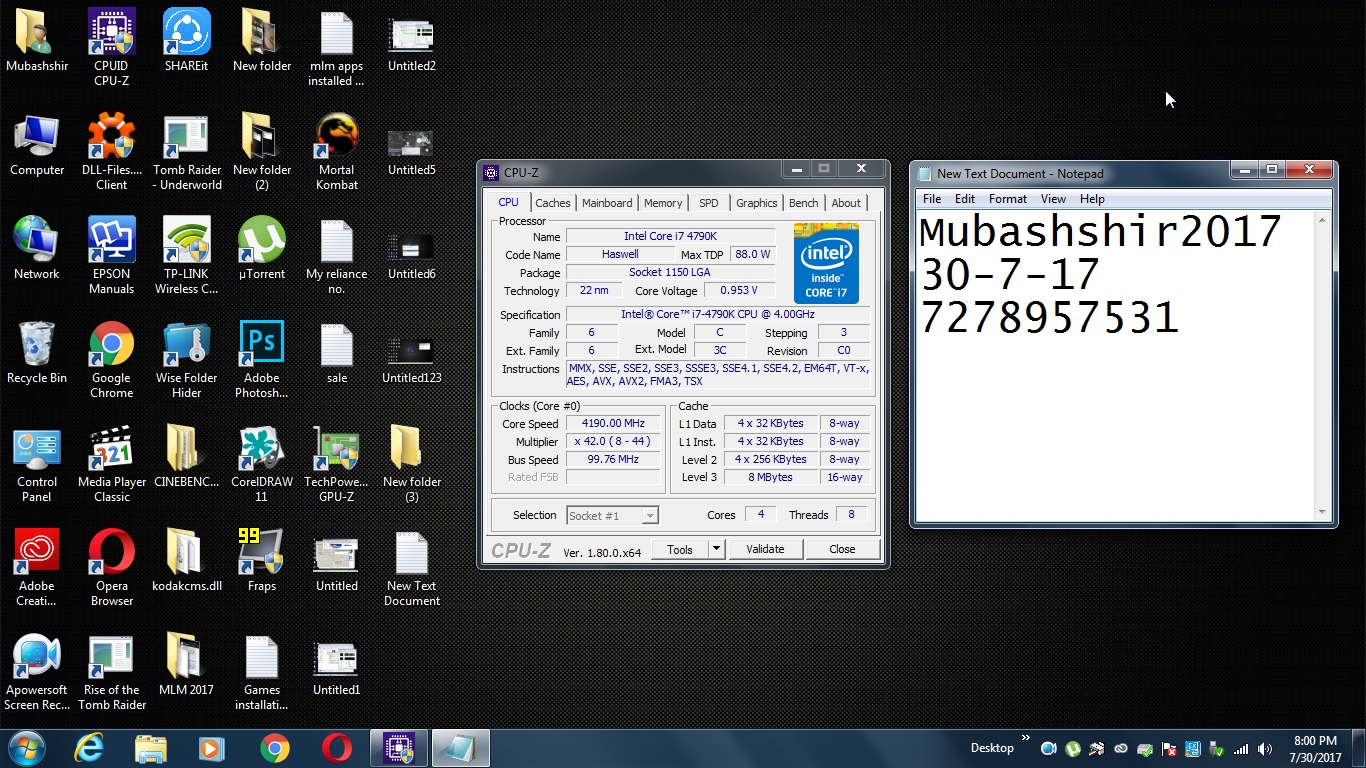Viewport: 1366px width, 768px height.
Task: Switch to the Mainboard tab in CPU-Z
Action: tap(607, 203)
